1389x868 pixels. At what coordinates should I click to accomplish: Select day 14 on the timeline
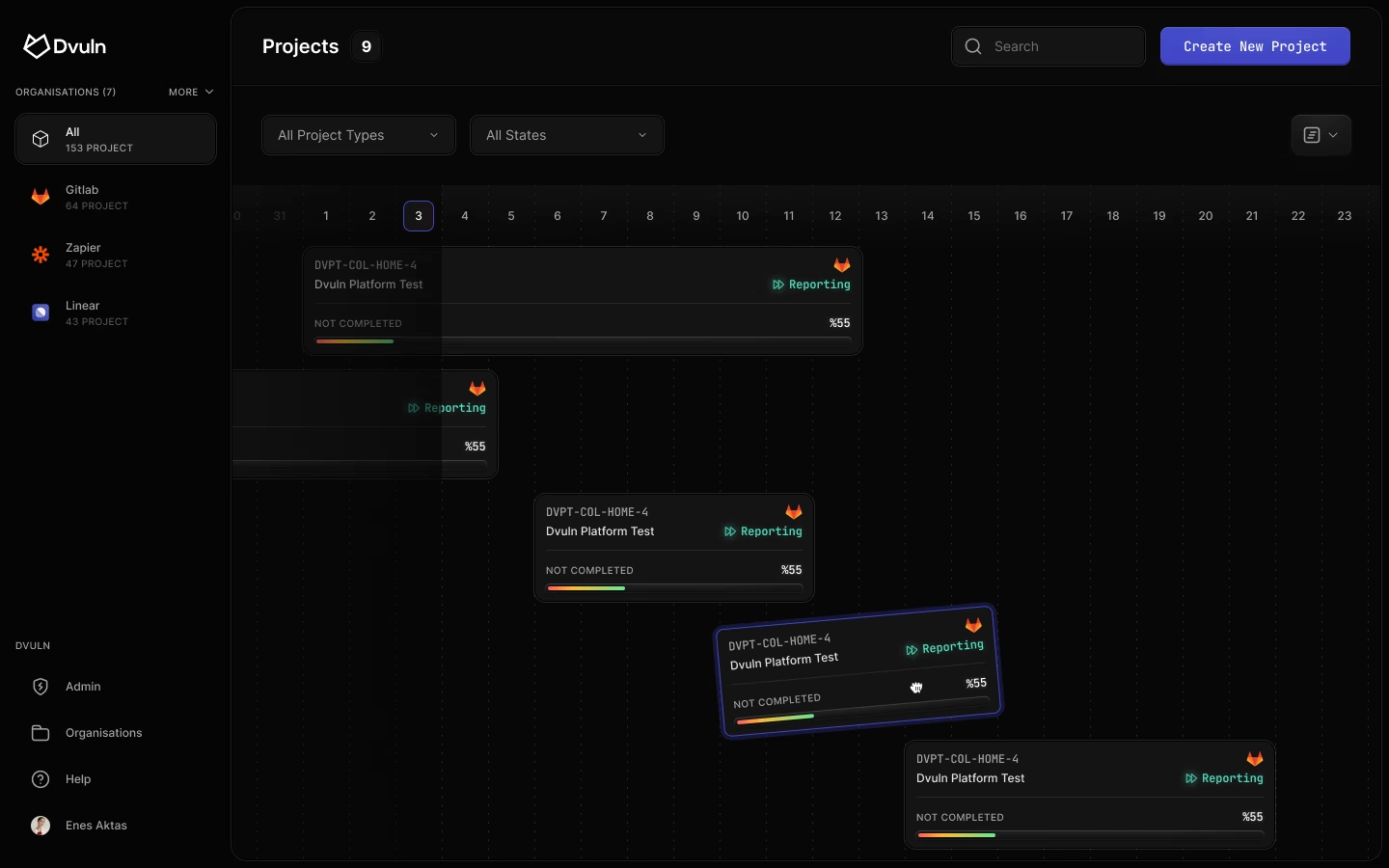[x=928, y=216]
